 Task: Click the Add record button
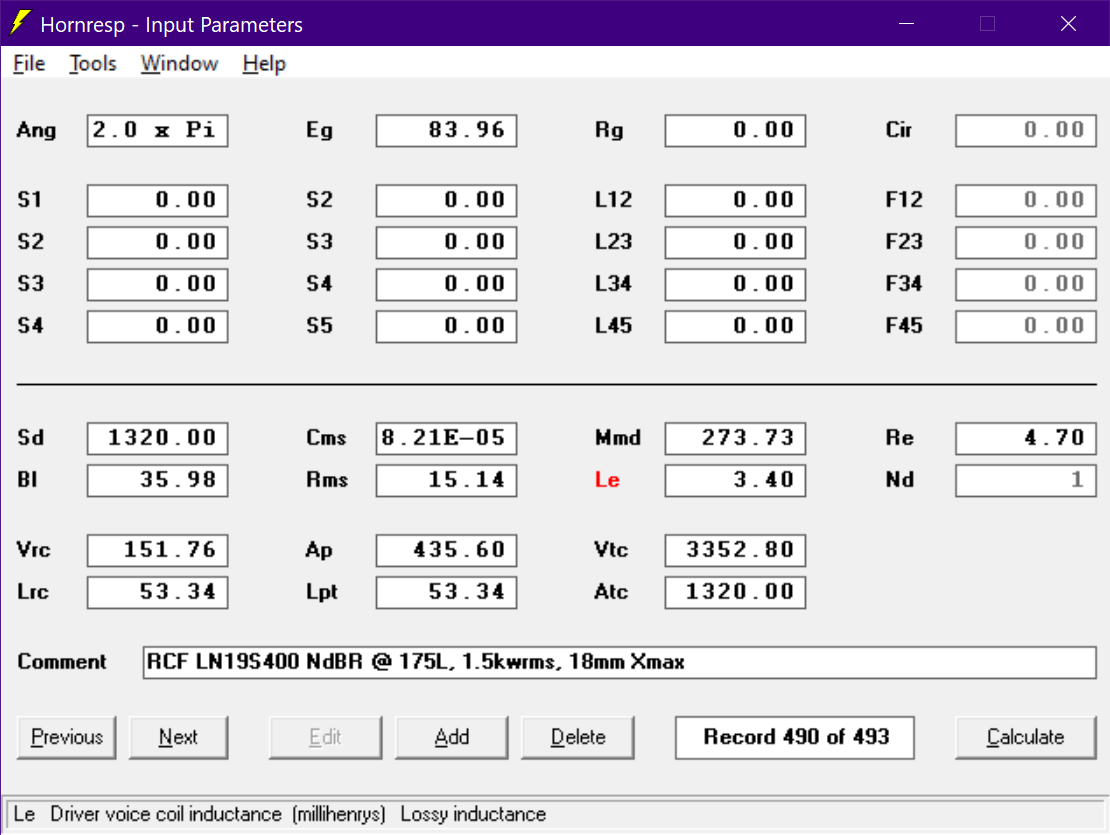coord(452,737)
